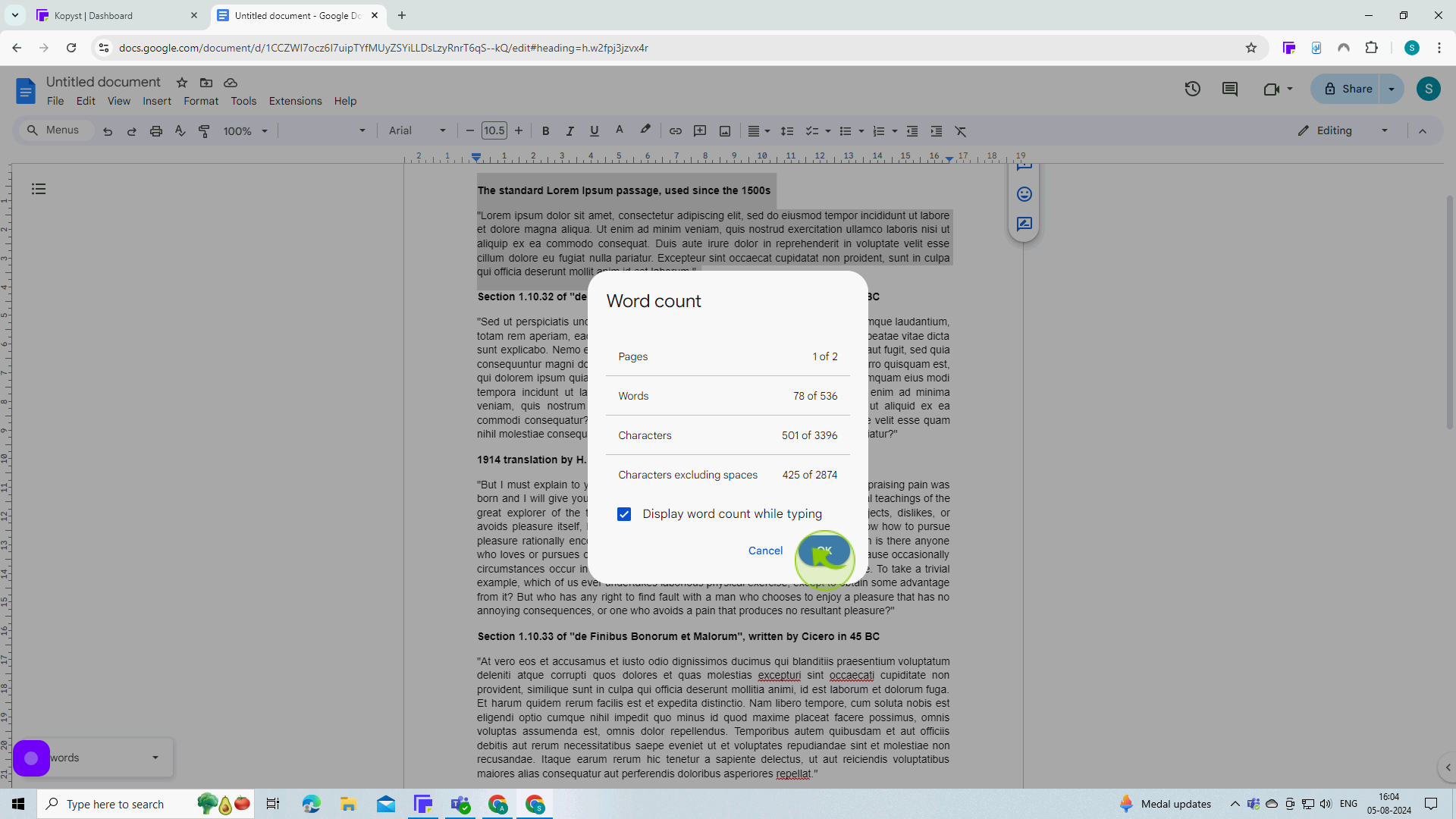
Task: Show the document outline icon
Action: (39, 189)
